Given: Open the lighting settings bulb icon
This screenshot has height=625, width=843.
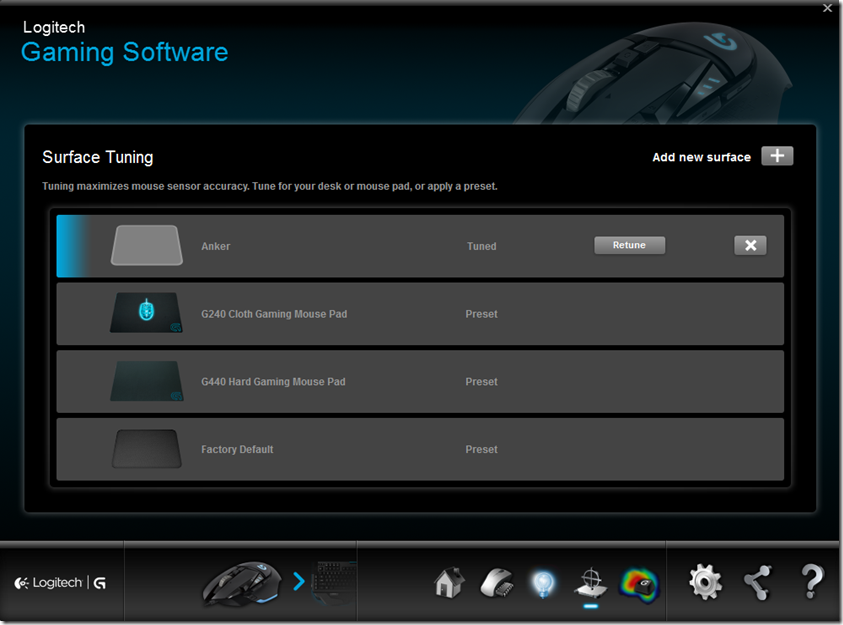Looking at the screenshot, I should click(543, 584).
